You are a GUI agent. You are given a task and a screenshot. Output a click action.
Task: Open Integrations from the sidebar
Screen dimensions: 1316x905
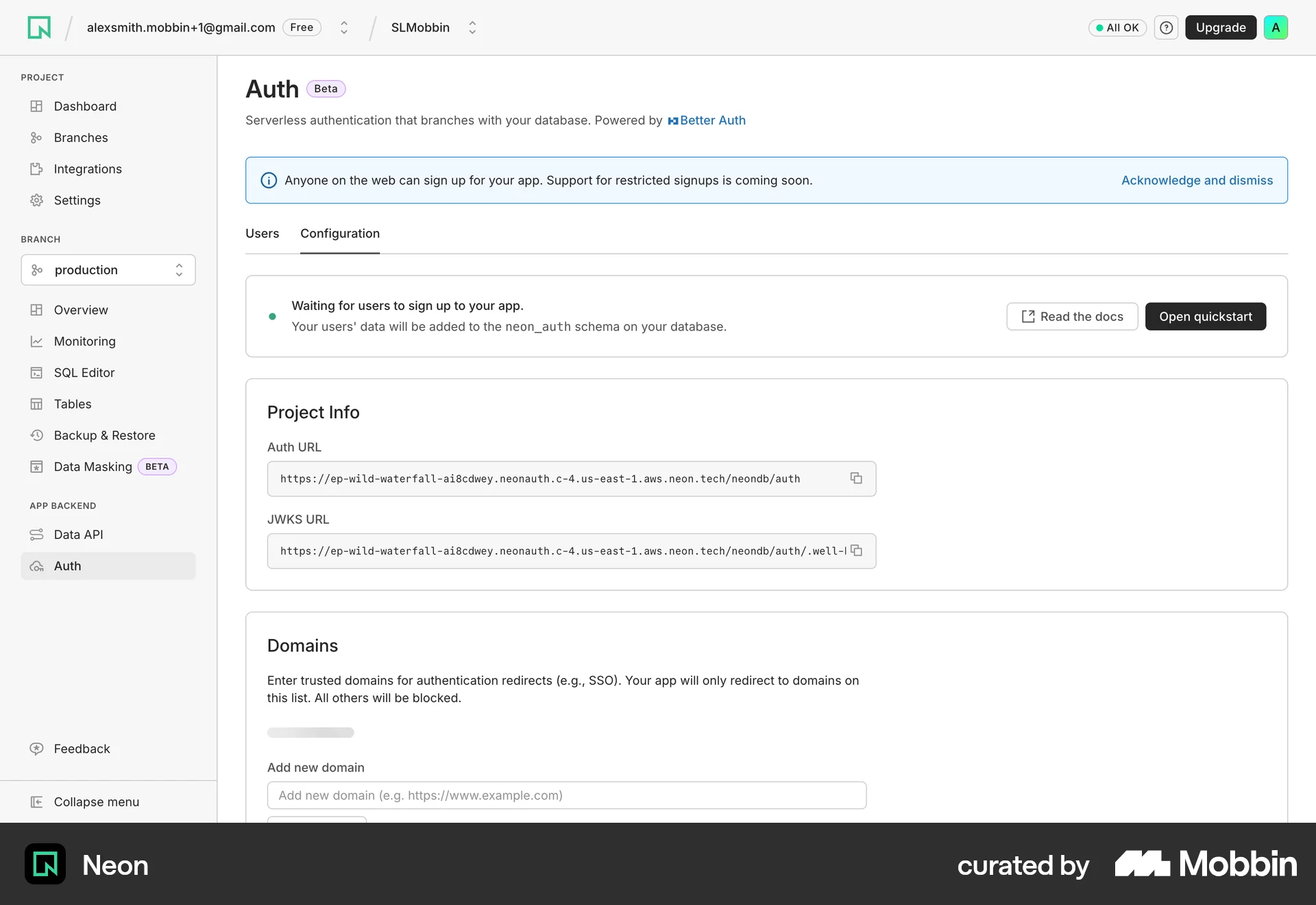tap(108, 169)
